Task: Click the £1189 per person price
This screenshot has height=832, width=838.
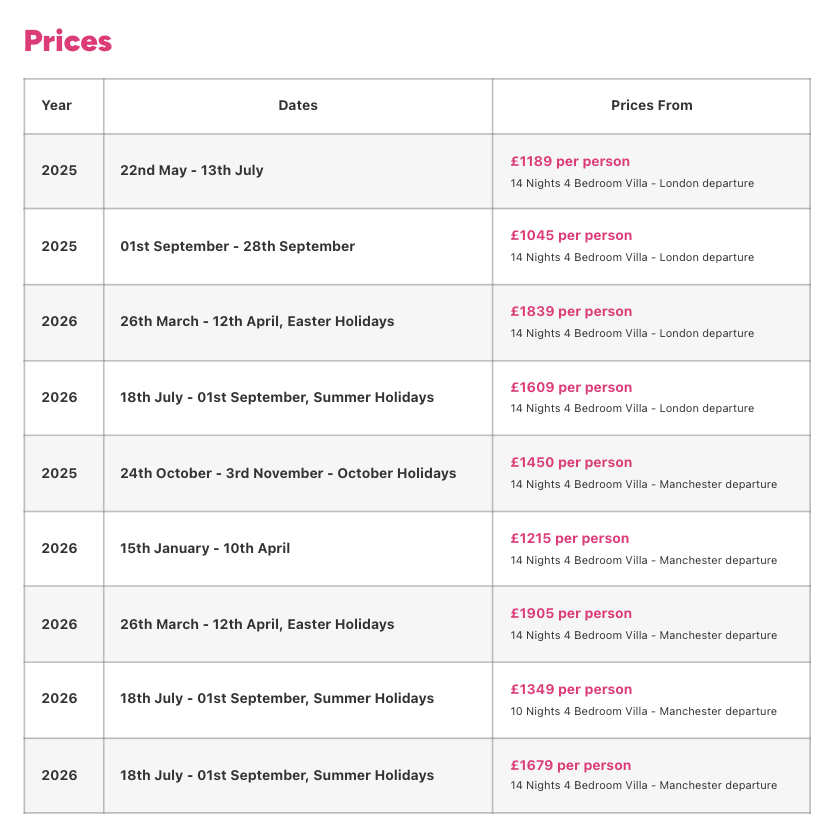Action: [x=570, y=161]
